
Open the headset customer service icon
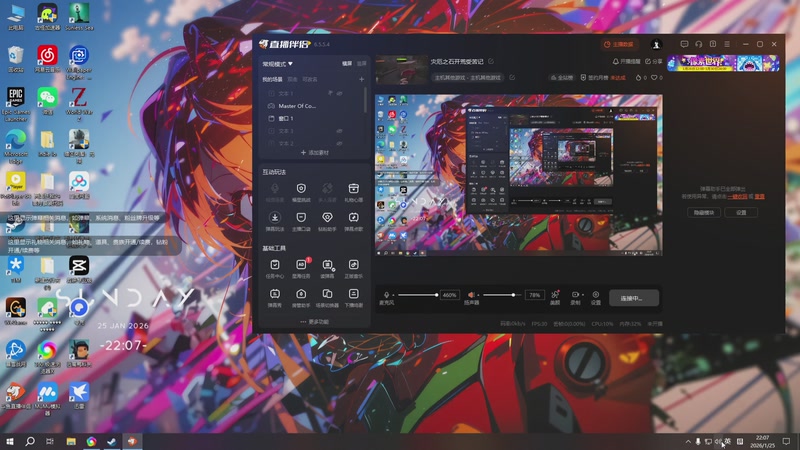click(698, 44)
